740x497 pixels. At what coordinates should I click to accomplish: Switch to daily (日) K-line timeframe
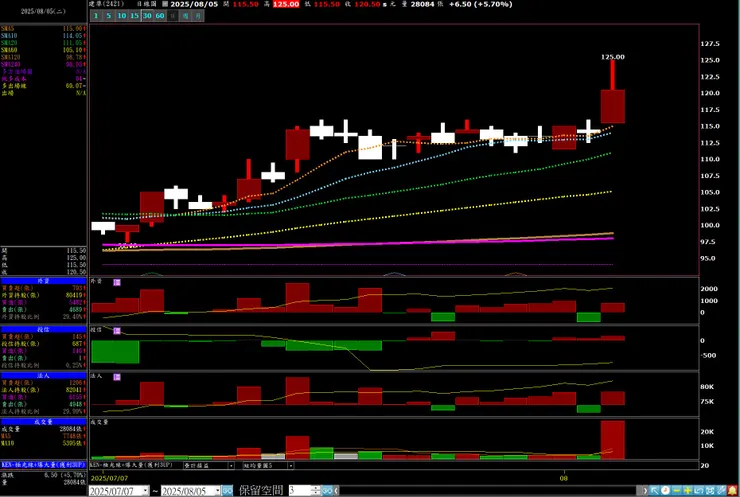click(173, 16)
